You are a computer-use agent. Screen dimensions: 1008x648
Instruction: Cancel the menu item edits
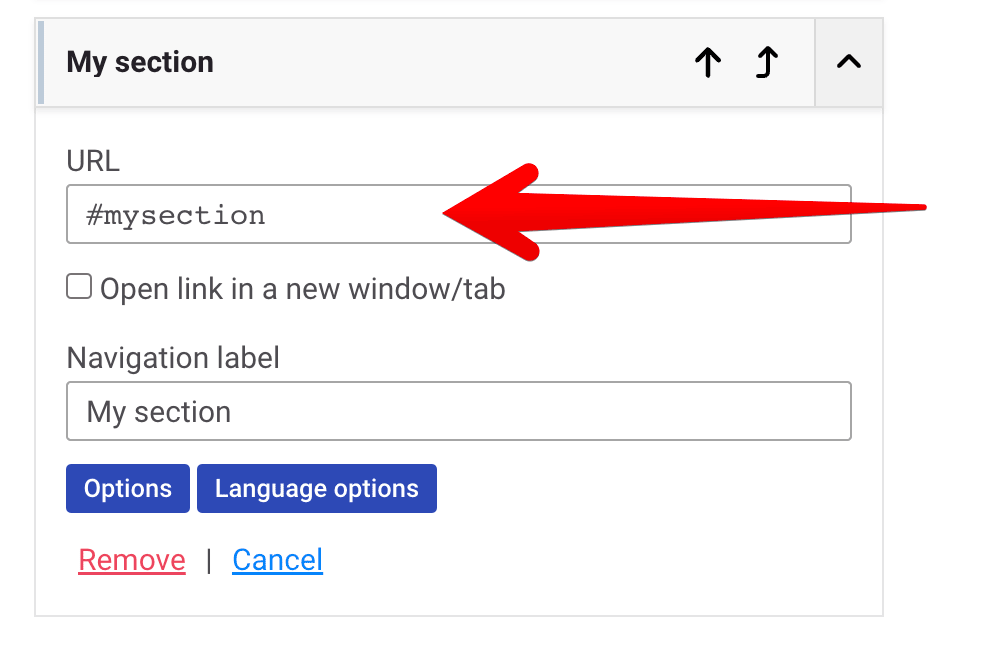click(x=278, y=560)
